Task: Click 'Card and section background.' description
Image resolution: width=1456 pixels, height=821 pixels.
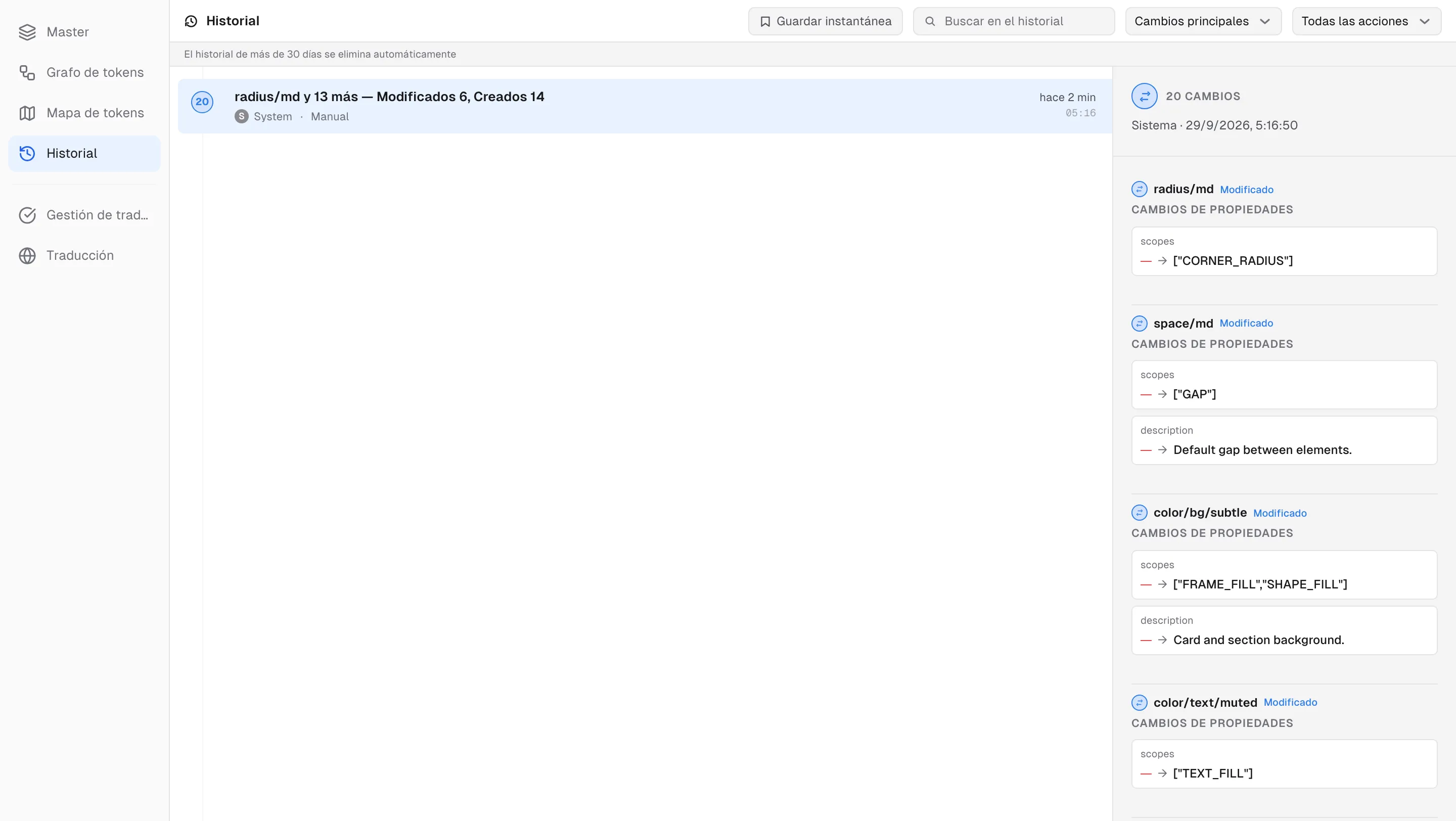Action: [x=1259, y=640]
